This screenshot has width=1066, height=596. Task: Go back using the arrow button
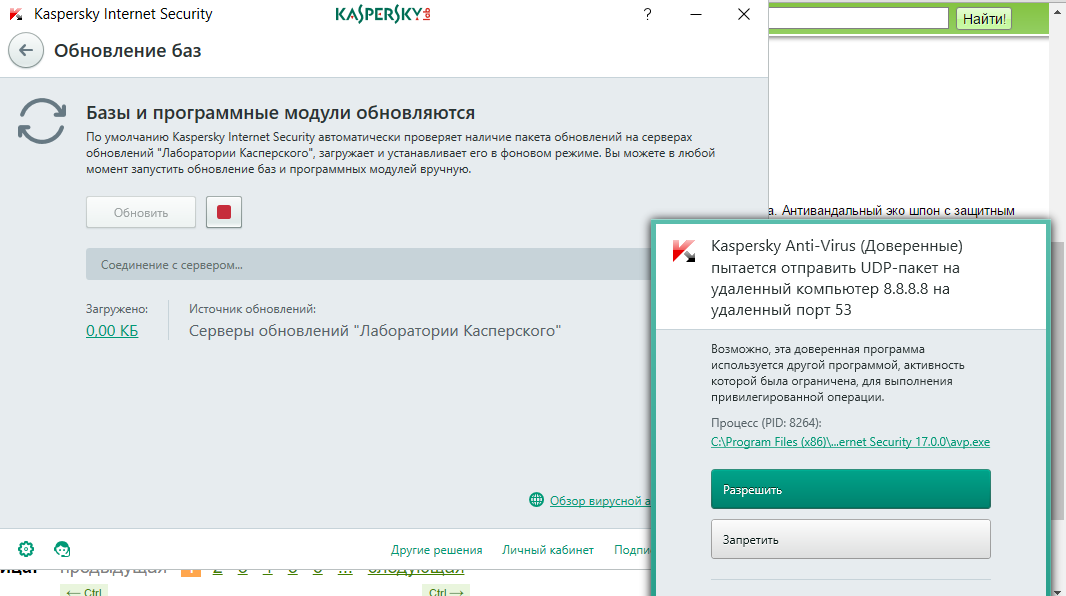click(26, 51)
